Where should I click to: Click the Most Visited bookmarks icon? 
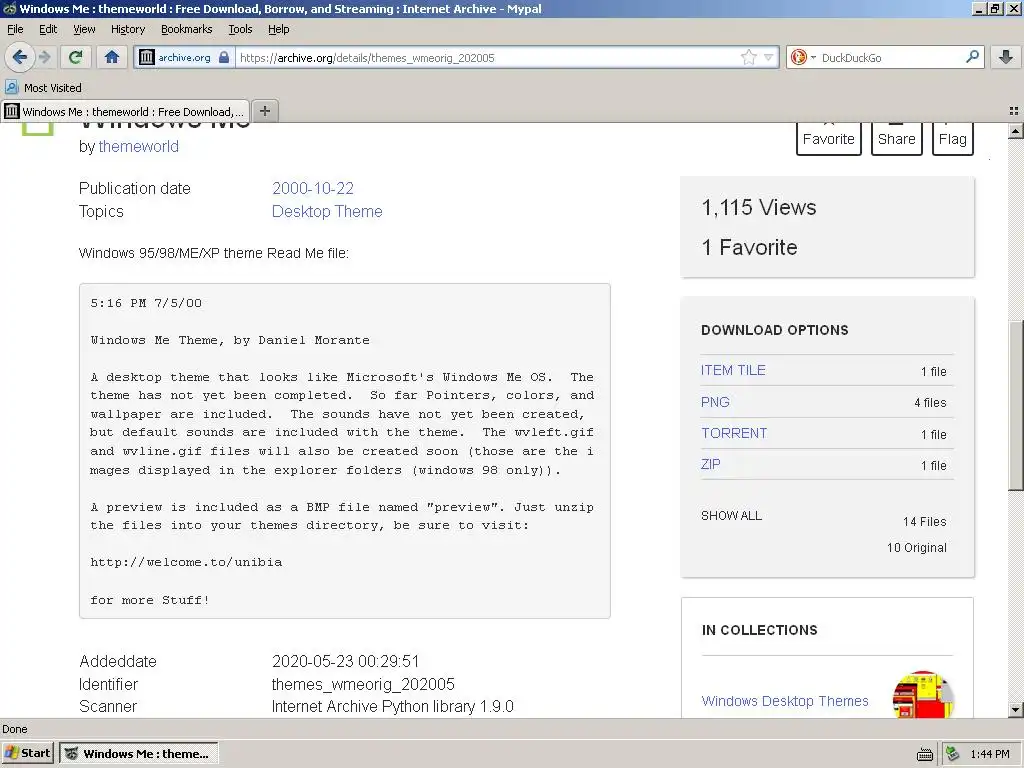(11, 87)
